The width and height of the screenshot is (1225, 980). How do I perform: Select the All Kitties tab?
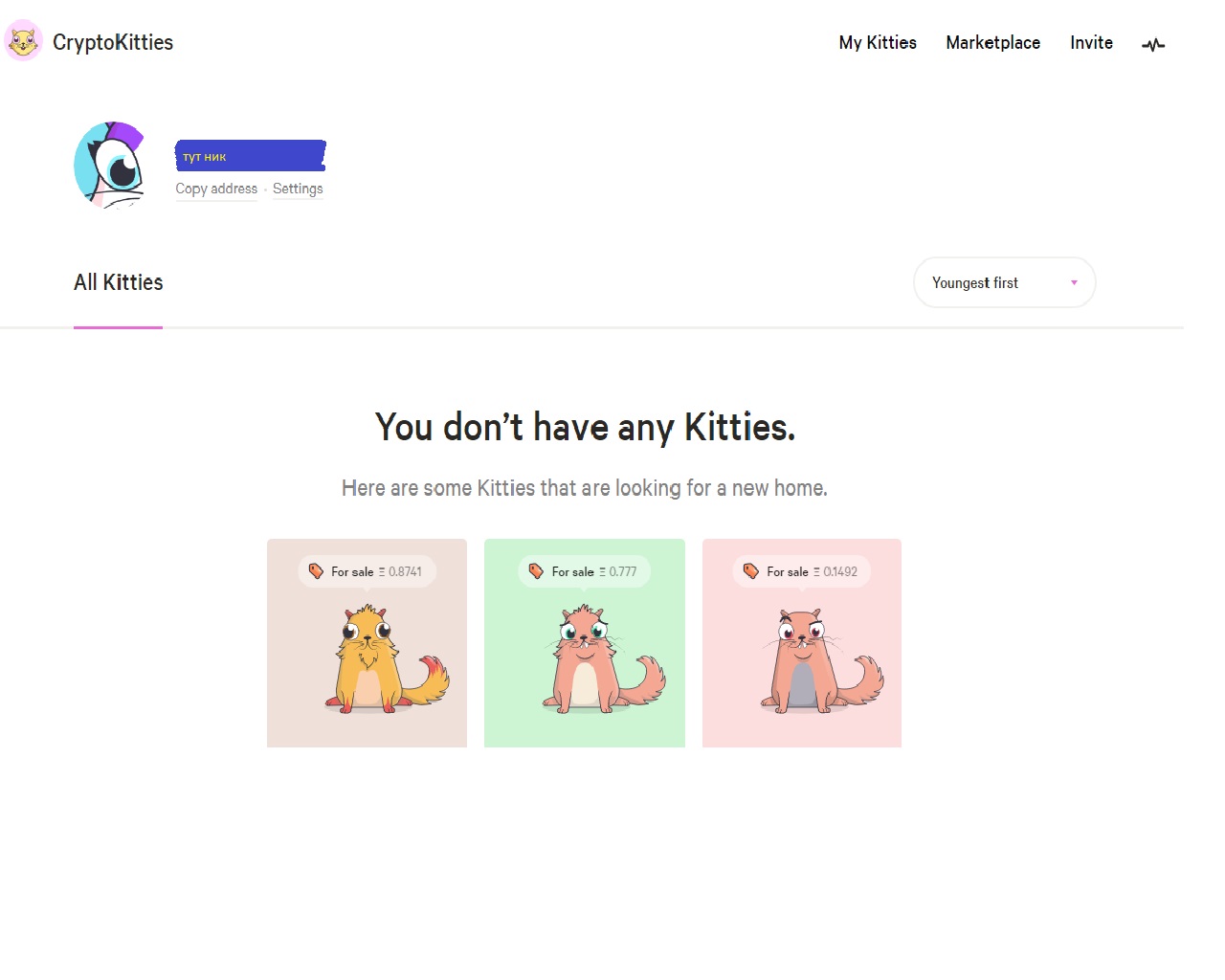tap(119, 282)
